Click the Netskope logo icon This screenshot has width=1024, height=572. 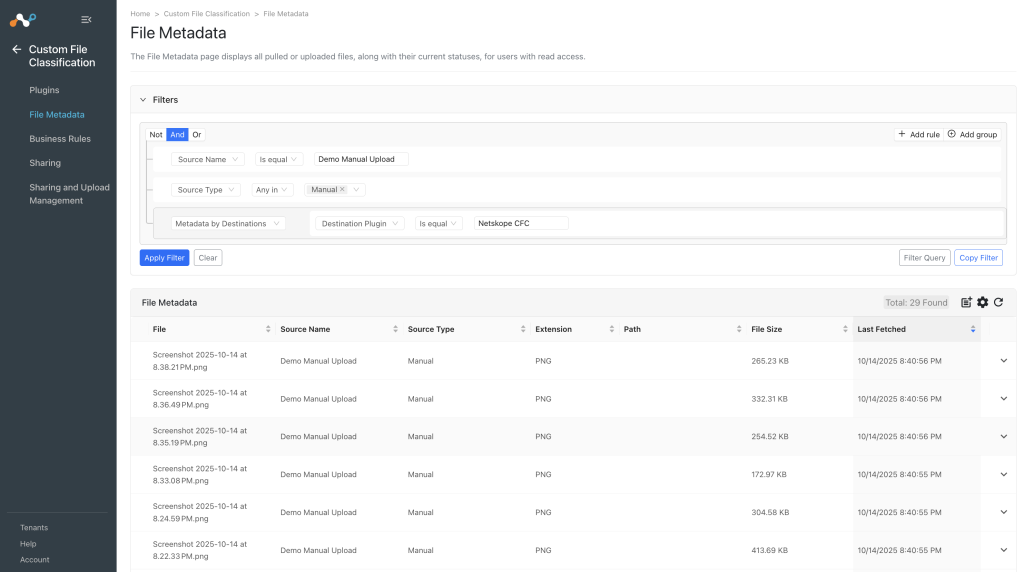tap(23, 20)
